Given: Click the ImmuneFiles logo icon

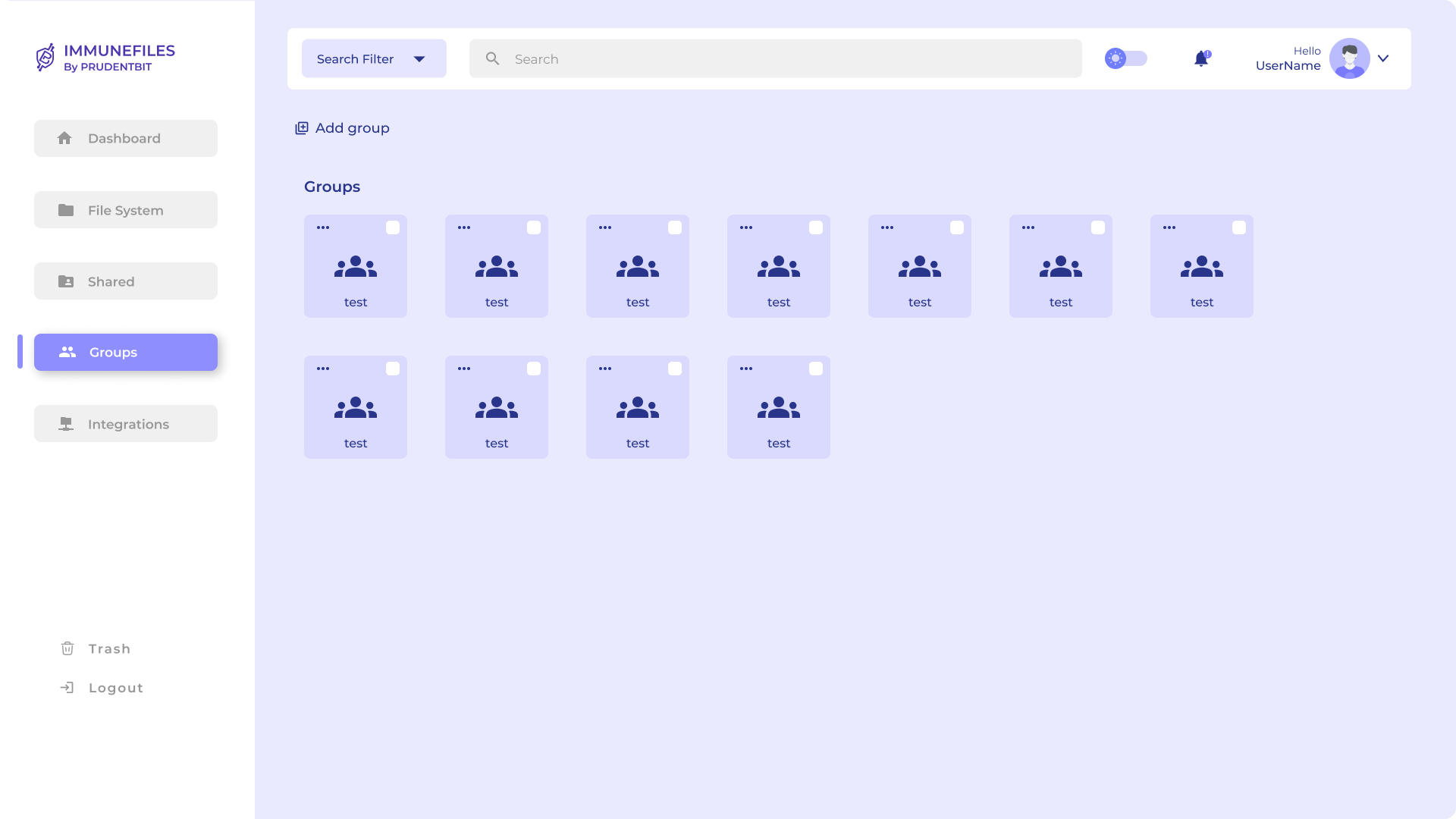Looking at the screenshot, I should click(x=45, y=58).
